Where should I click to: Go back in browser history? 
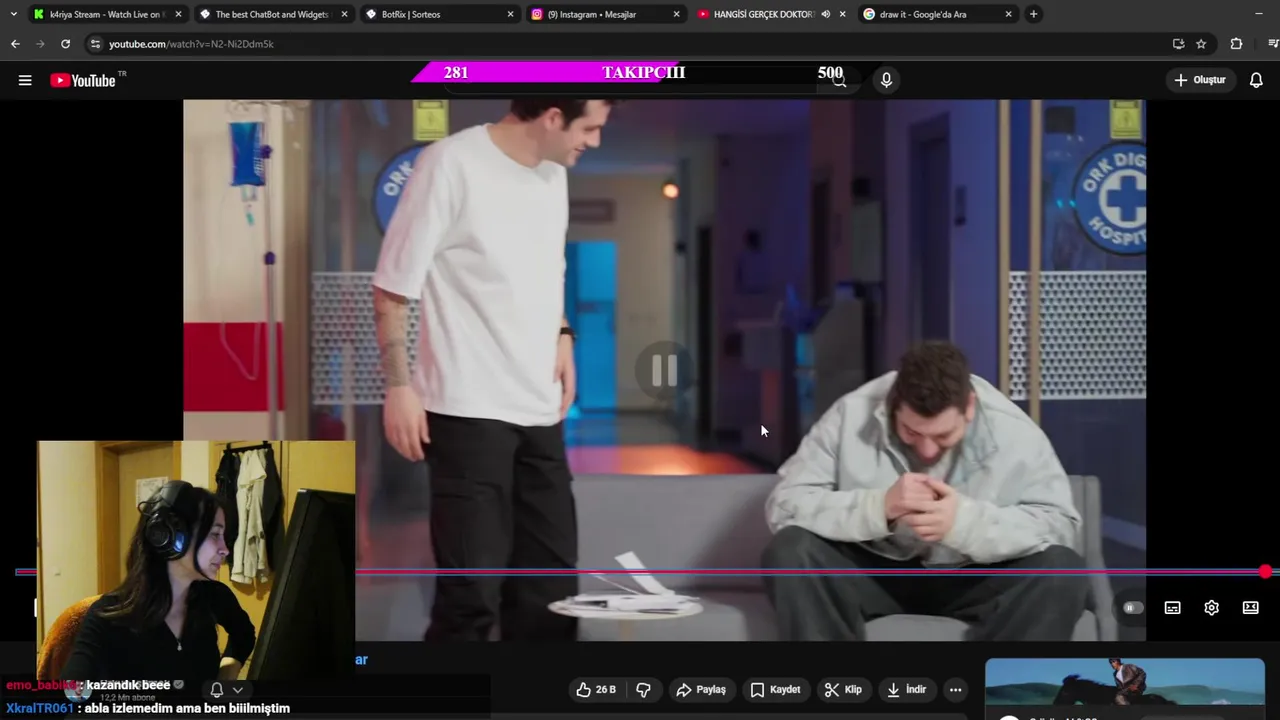[x=15, y=44]
